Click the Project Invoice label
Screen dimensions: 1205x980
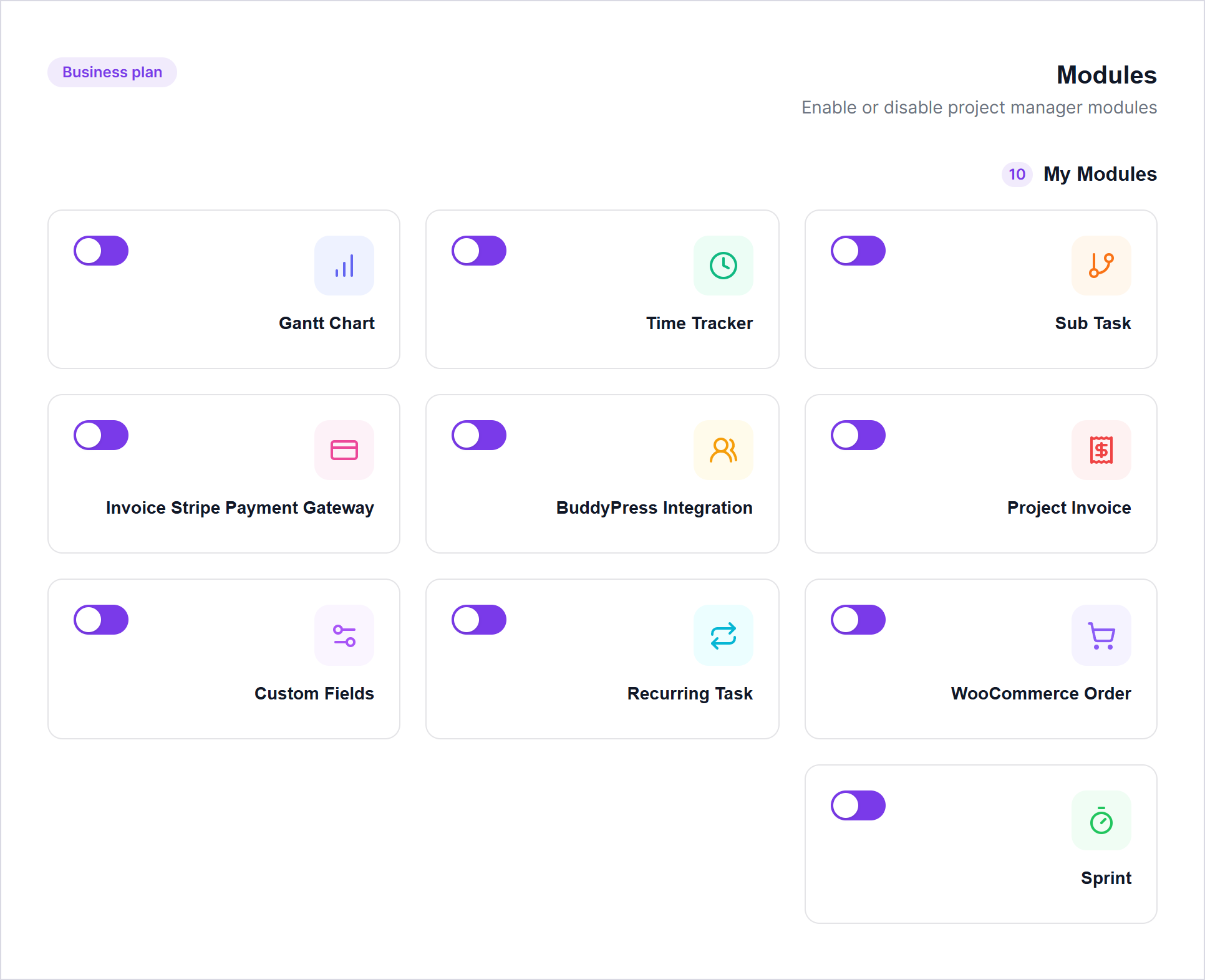tap(1070, 508)
